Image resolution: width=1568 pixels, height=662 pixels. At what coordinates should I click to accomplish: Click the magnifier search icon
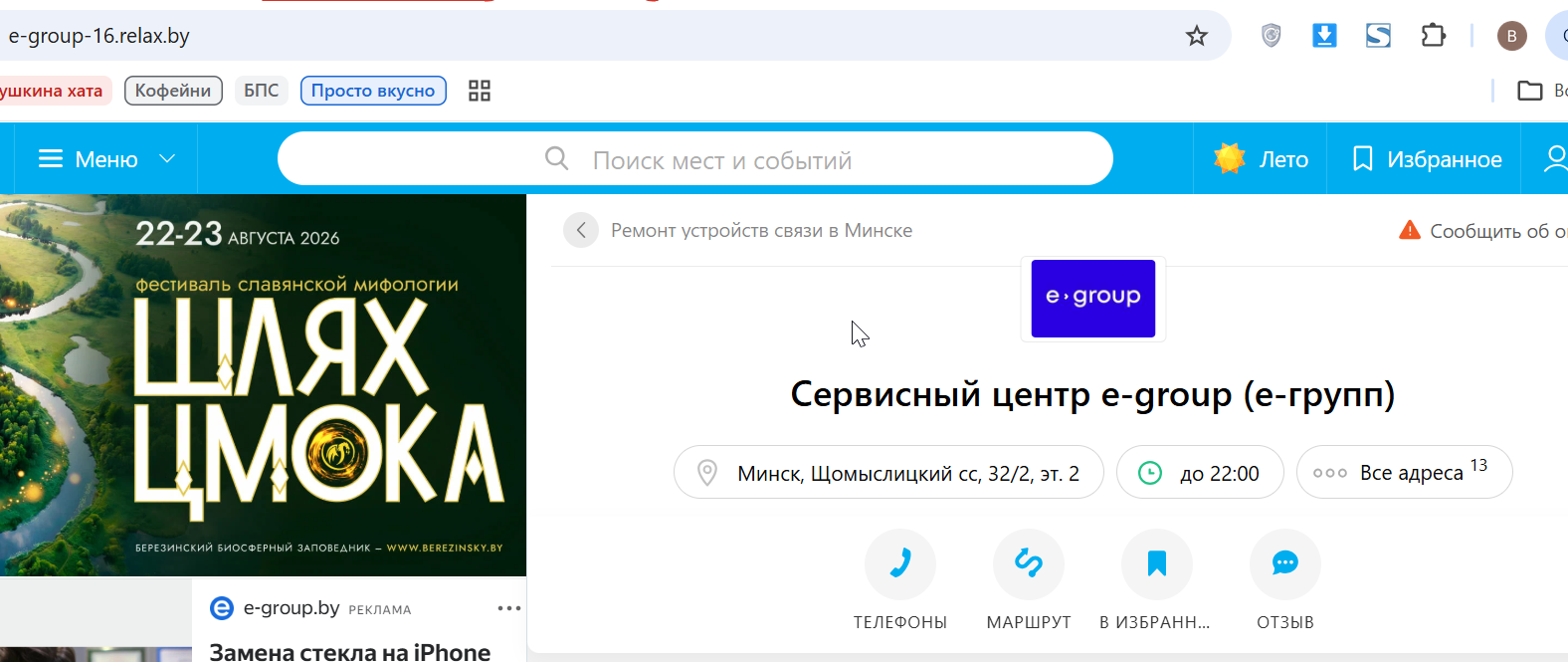pyautogui.click(x=557, y=159)
